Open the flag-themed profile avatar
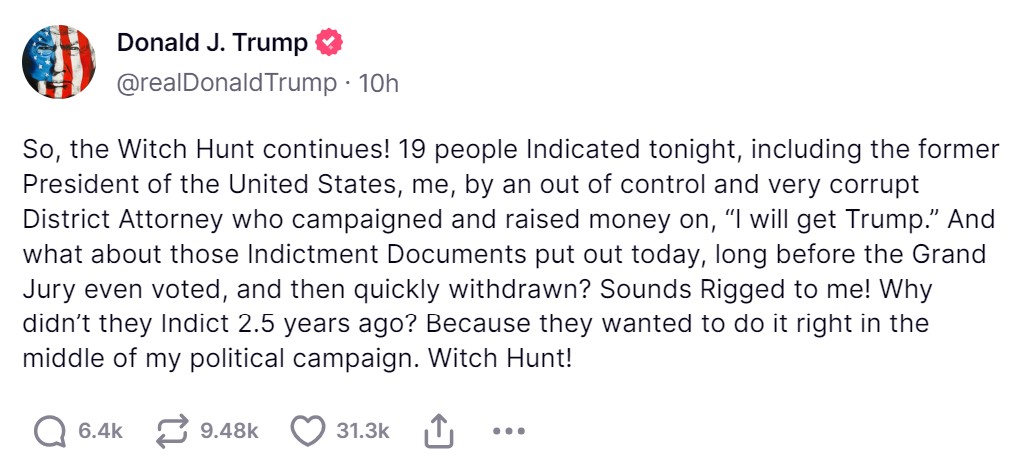Screen dimensions: 1025x474 click(59, 62)
